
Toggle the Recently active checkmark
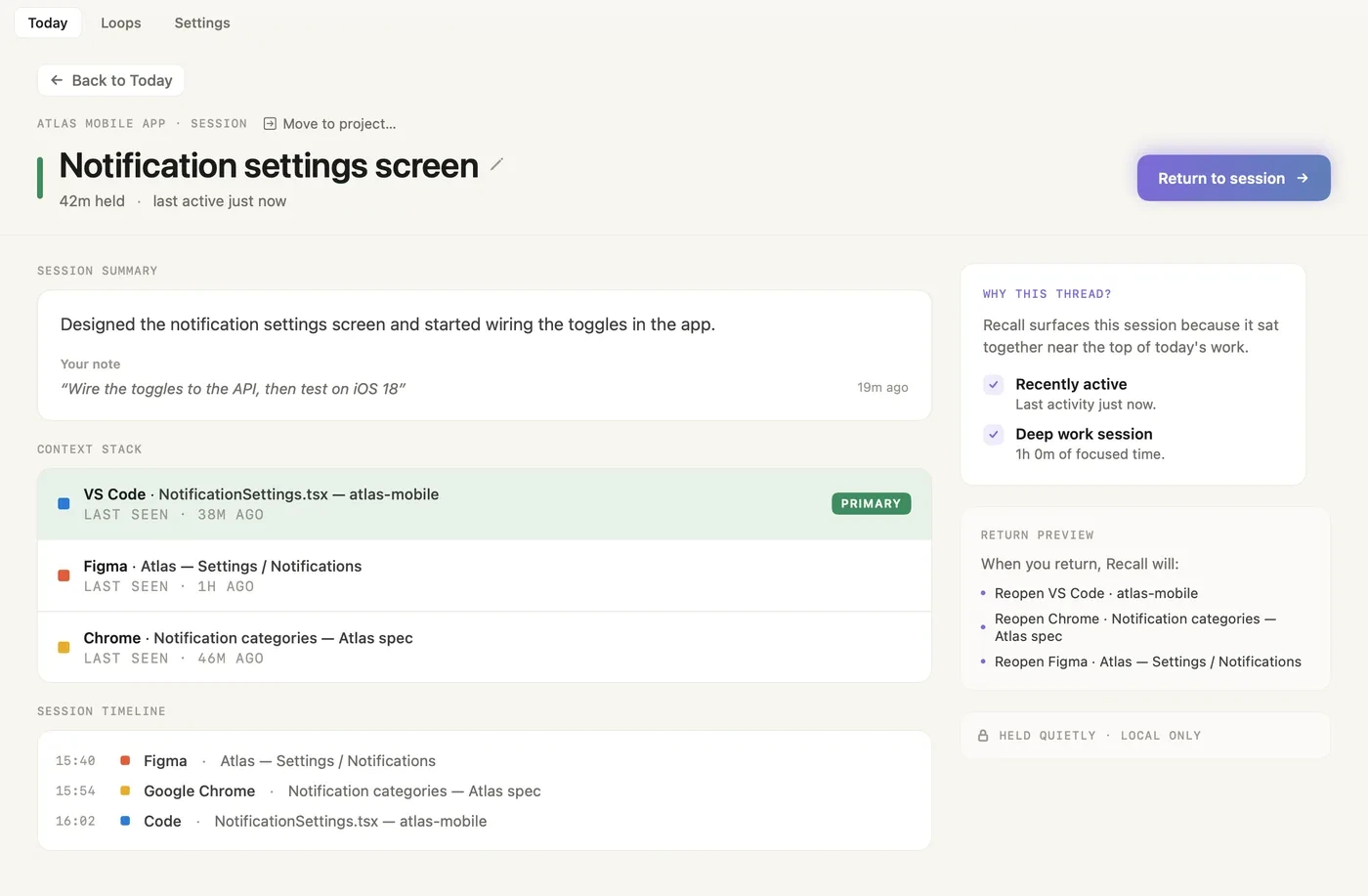point(994,384)
